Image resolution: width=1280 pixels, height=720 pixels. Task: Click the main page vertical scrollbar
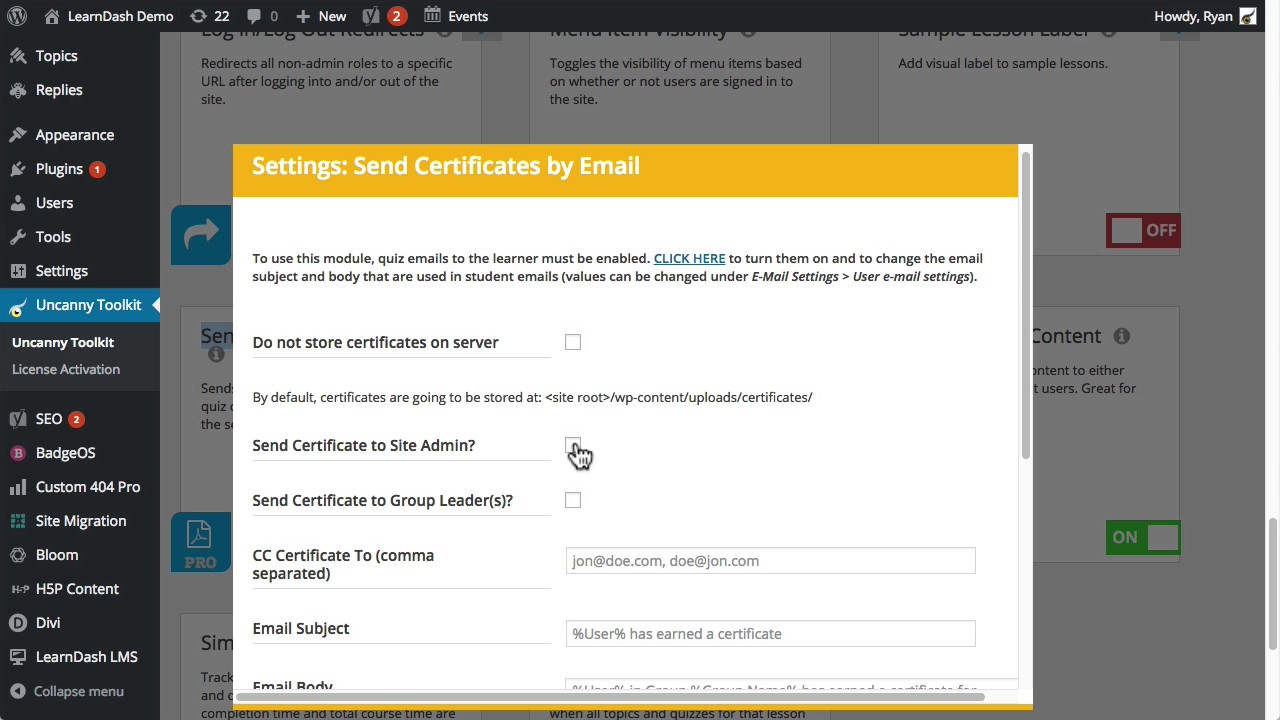coord(1272,585)
